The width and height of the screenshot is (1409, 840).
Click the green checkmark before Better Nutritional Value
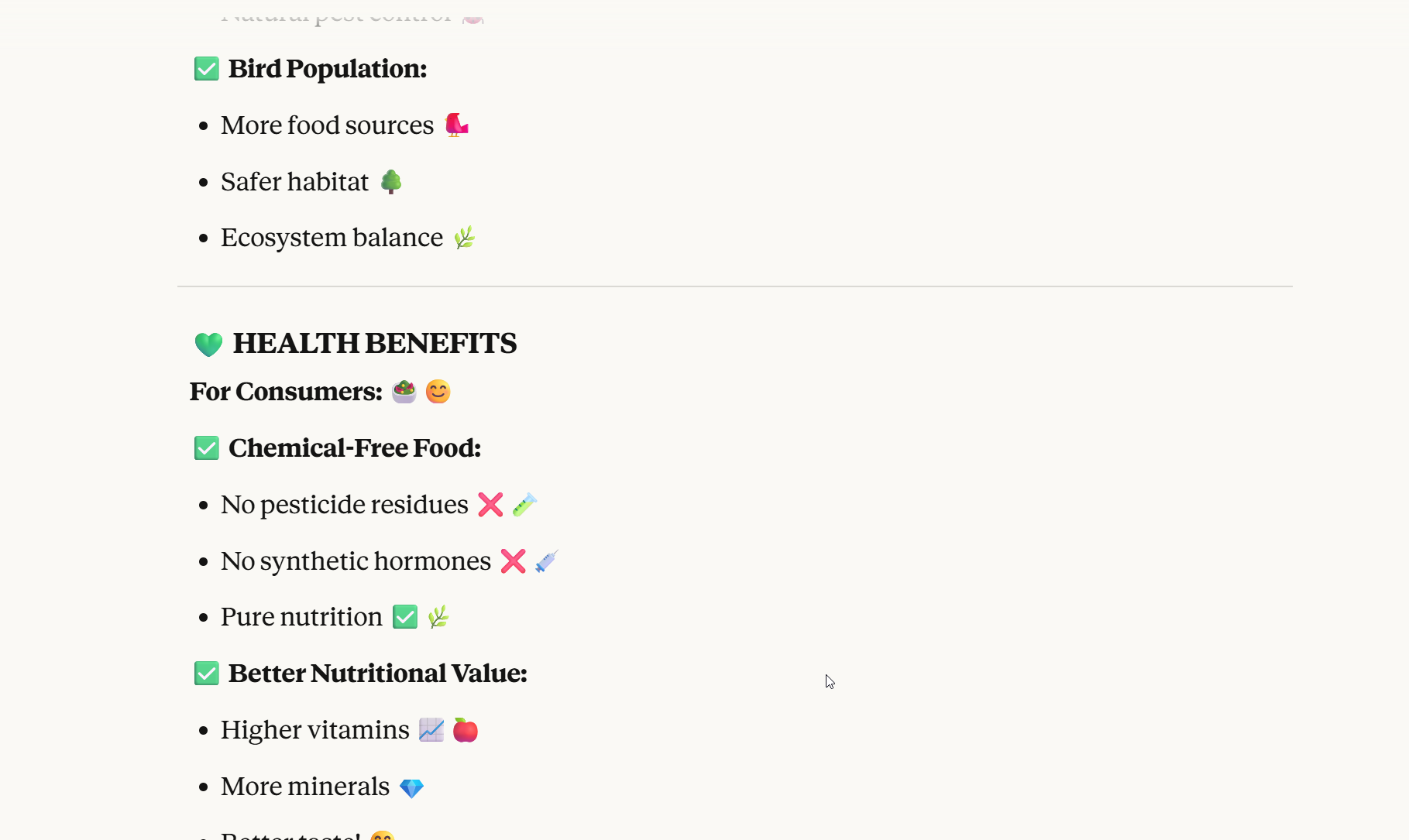click(207, 674)
